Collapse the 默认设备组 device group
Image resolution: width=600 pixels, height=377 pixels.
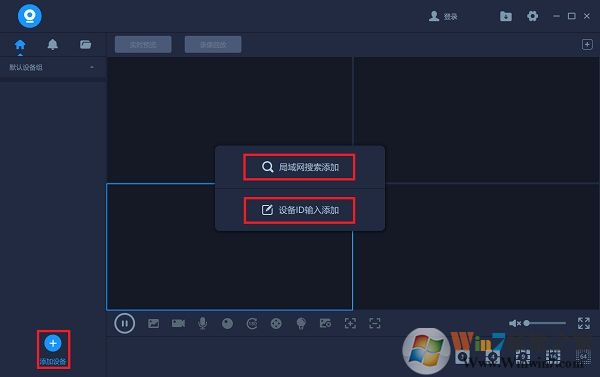(x=92, y=67)
